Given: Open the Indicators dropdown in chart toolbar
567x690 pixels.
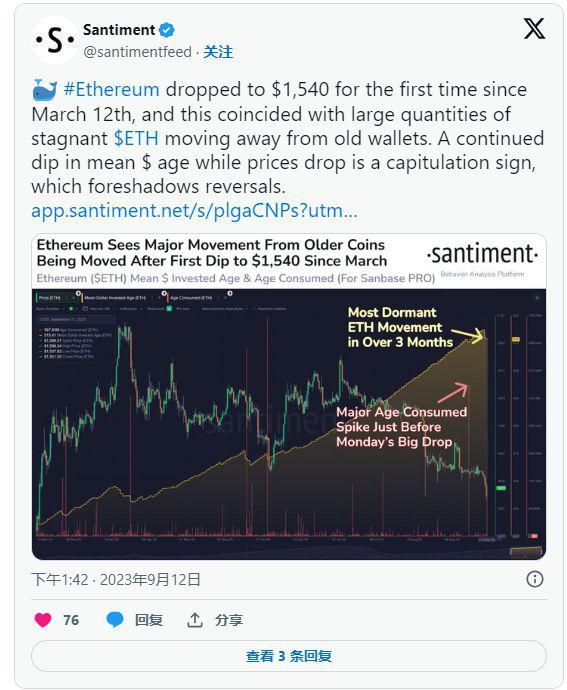Looking at the screenshot, I should pos(129,309).
